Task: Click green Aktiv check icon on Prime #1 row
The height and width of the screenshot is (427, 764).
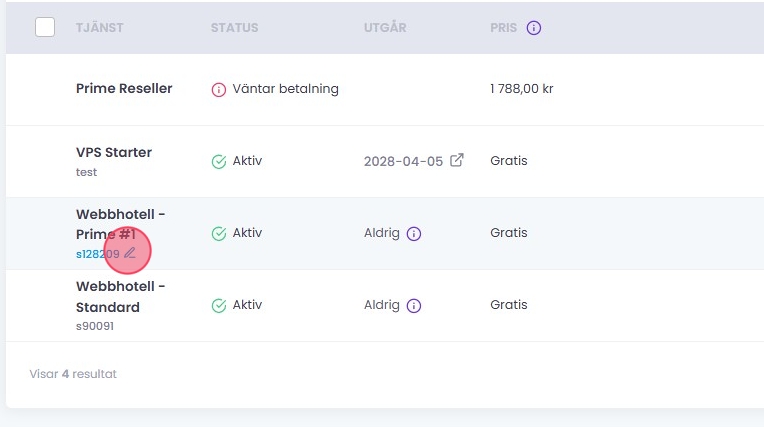Action: click(x=219, y=233)
